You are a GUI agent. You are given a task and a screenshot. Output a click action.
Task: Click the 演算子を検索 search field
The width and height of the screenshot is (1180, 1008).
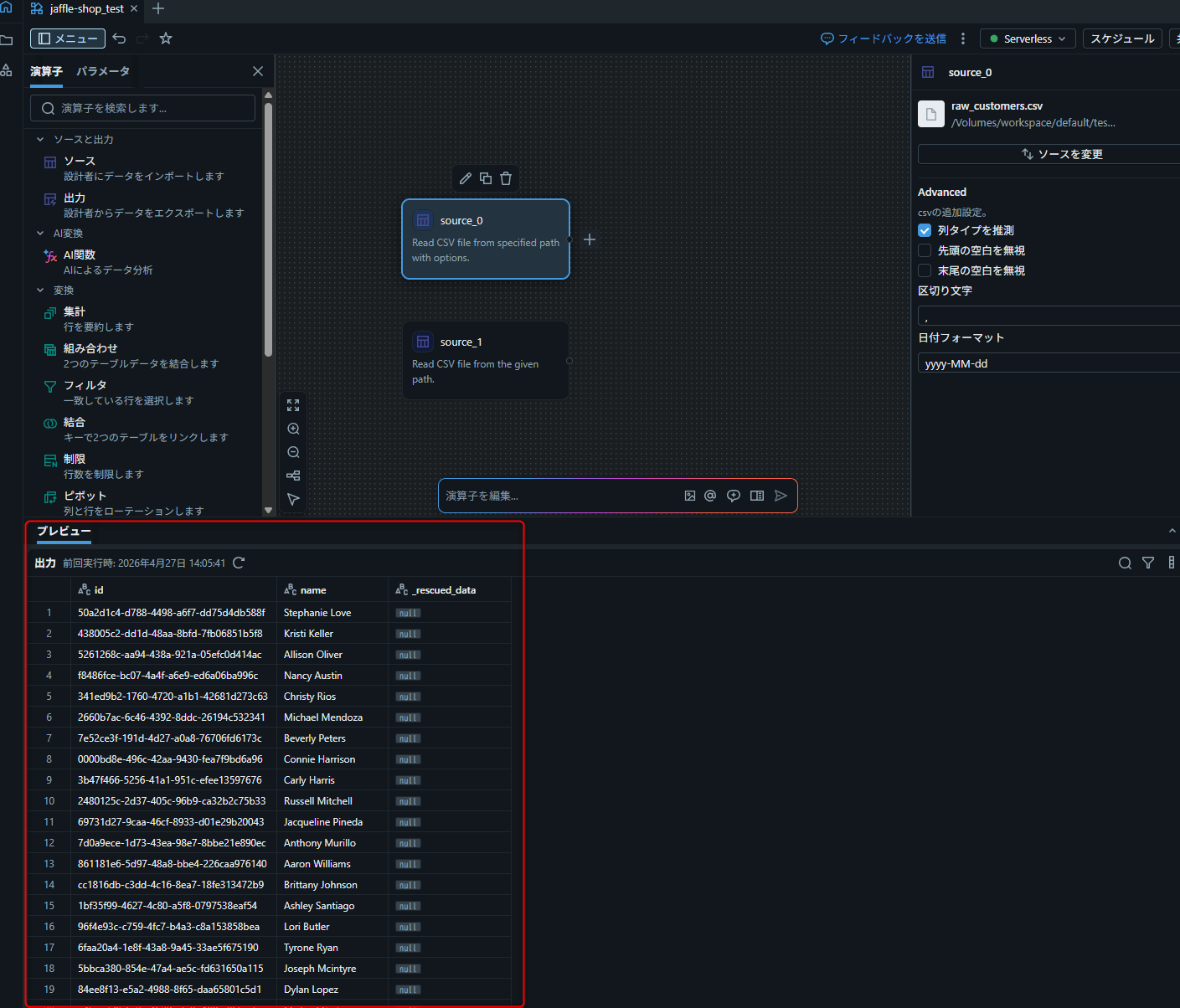(142, 108)
